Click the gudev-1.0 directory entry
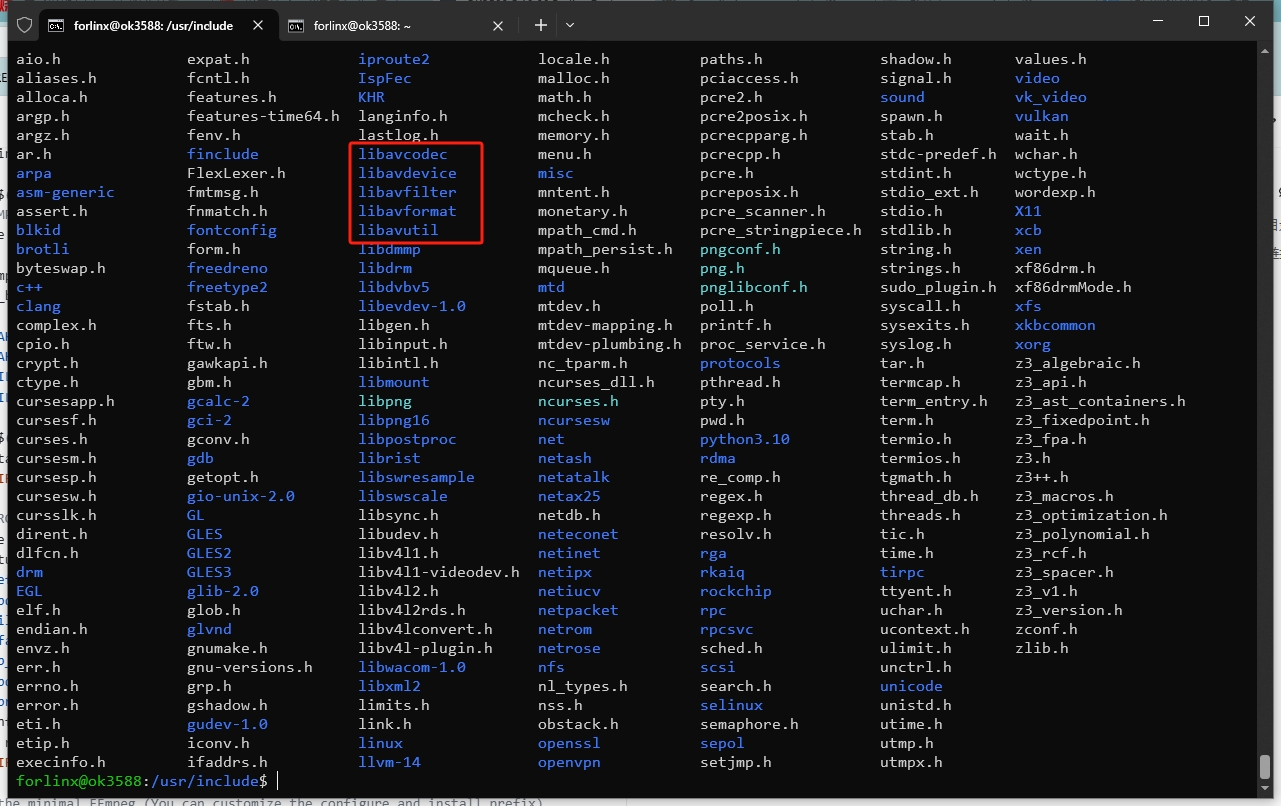The width and height of the screenshot is (1281, 806). [227, 724]
